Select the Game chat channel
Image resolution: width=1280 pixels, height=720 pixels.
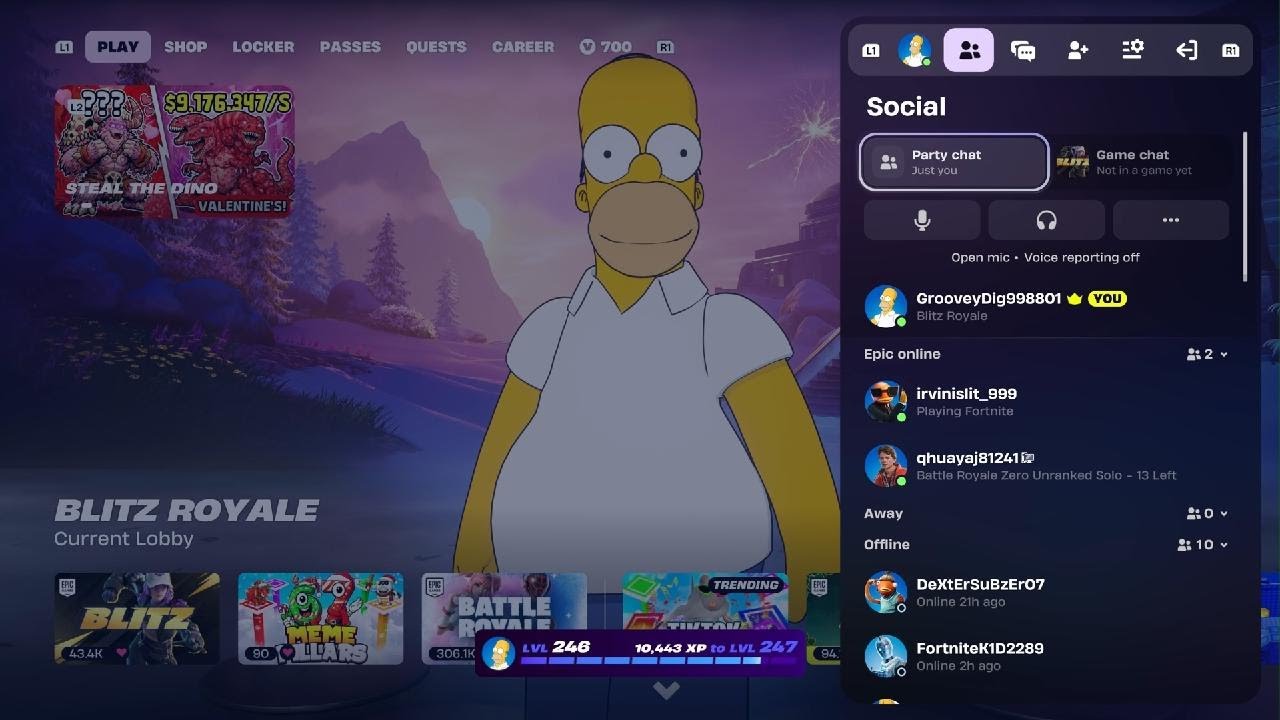pyautogui.click(x=1144, y=162)
